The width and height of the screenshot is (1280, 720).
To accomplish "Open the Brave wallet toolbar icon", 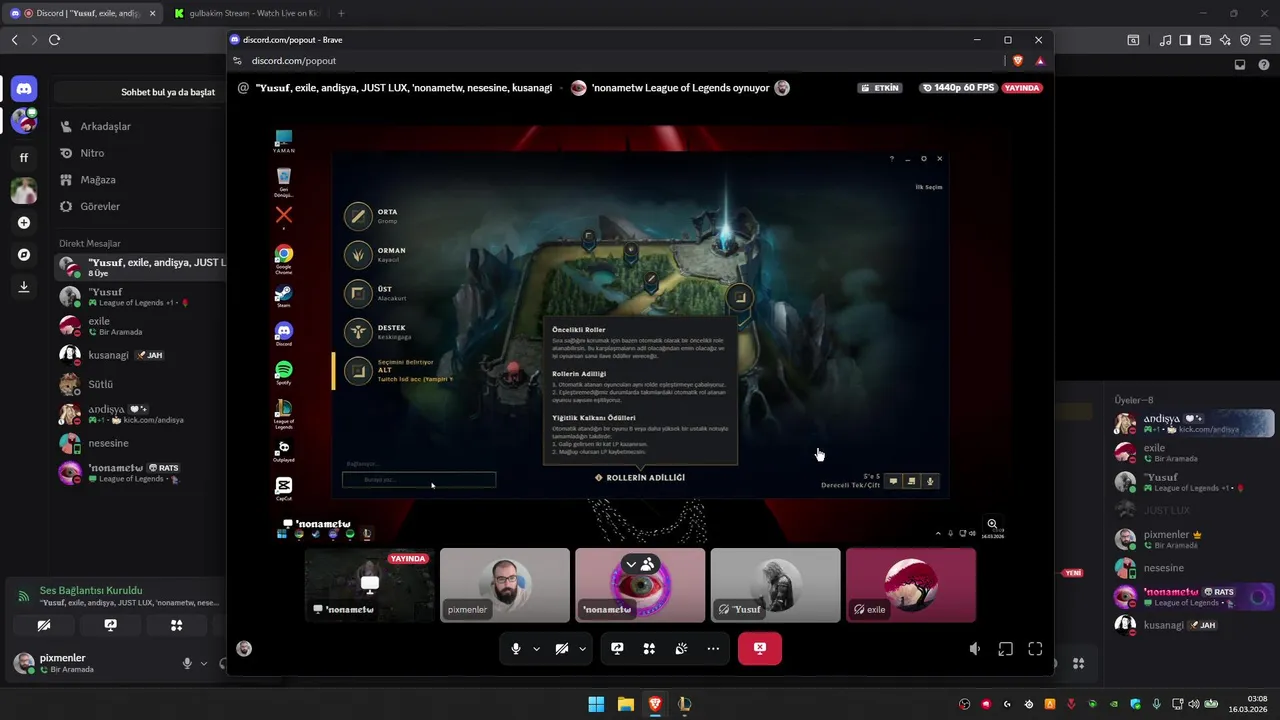I will pos(1205,40).
